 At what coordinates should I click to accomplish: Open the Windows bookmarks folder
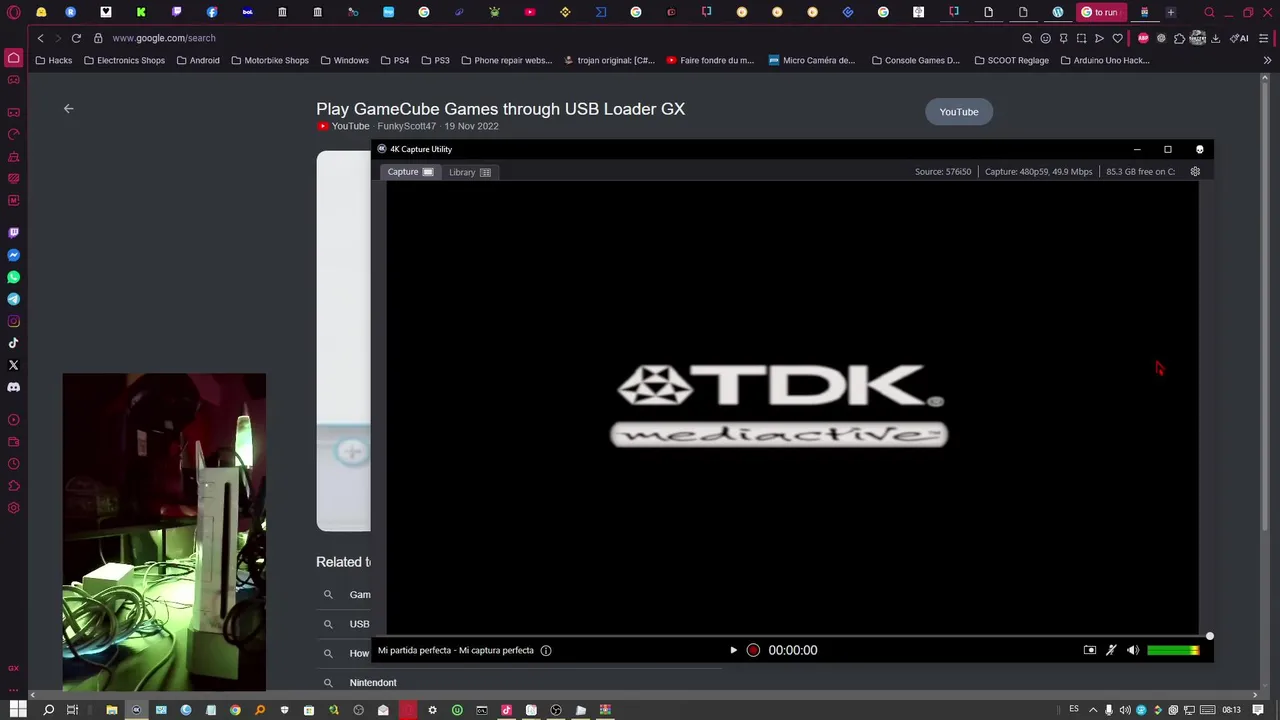coord(345,60)
